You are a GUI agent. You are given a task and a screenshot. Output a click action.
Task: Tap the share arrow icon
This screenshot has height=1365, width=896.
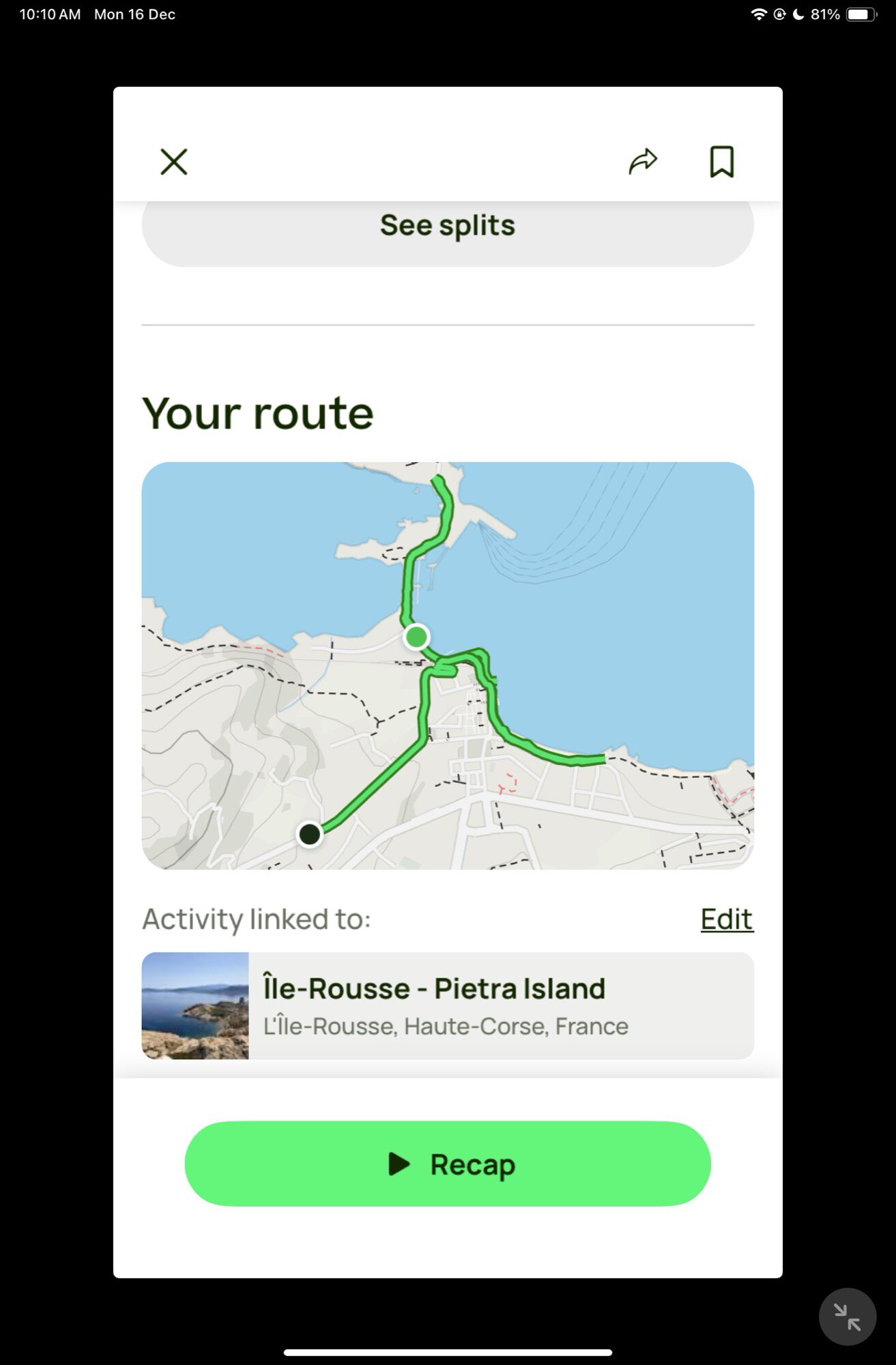click(643, 162)
